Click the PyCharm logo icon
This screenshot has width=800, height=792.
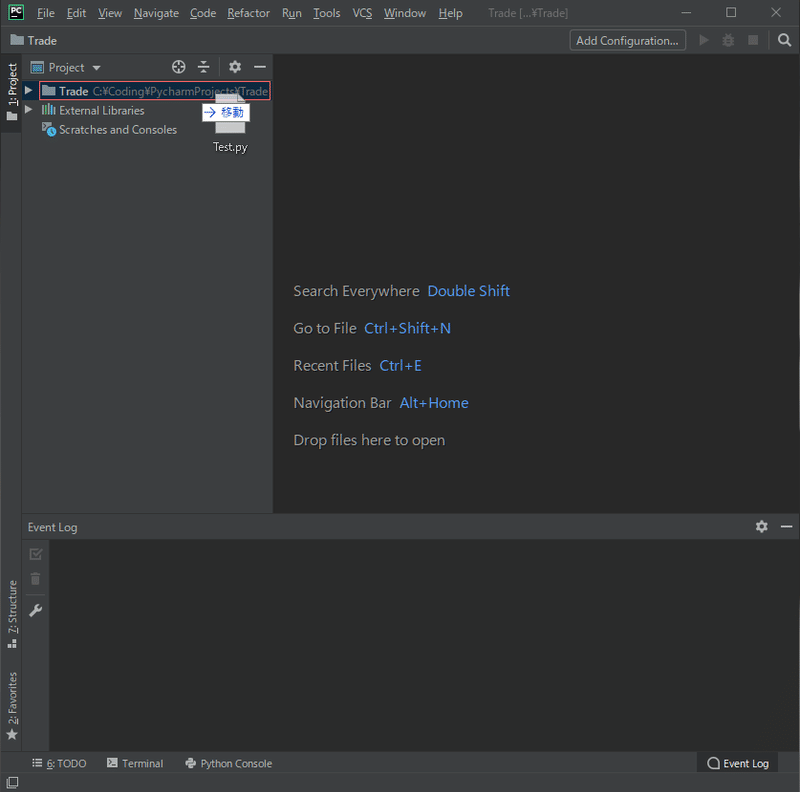(x=16, y=12)
